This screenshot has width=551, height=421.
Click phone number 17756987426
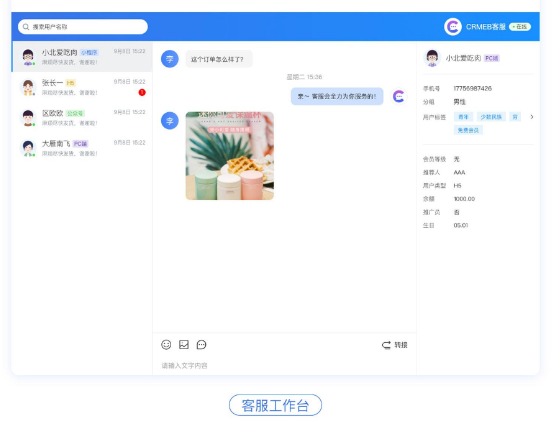pyautogui.click(x=472, y=88)
